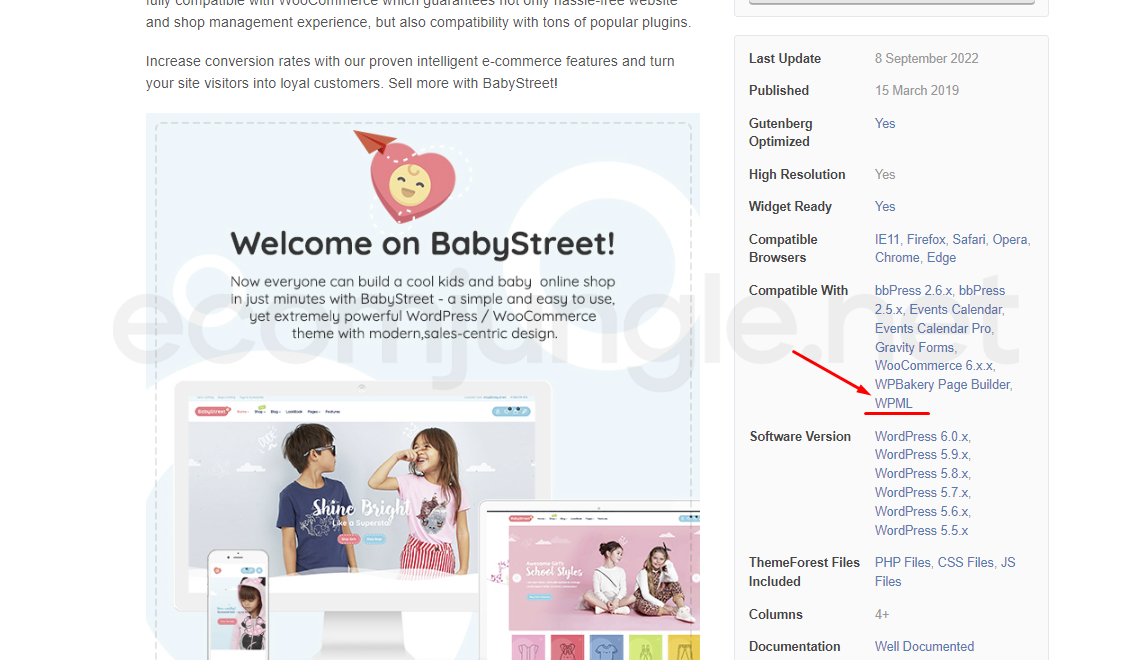Select the WordPress 5.5.x version link
Screen dimensions: 1133x660
click(x=921, y=530)
